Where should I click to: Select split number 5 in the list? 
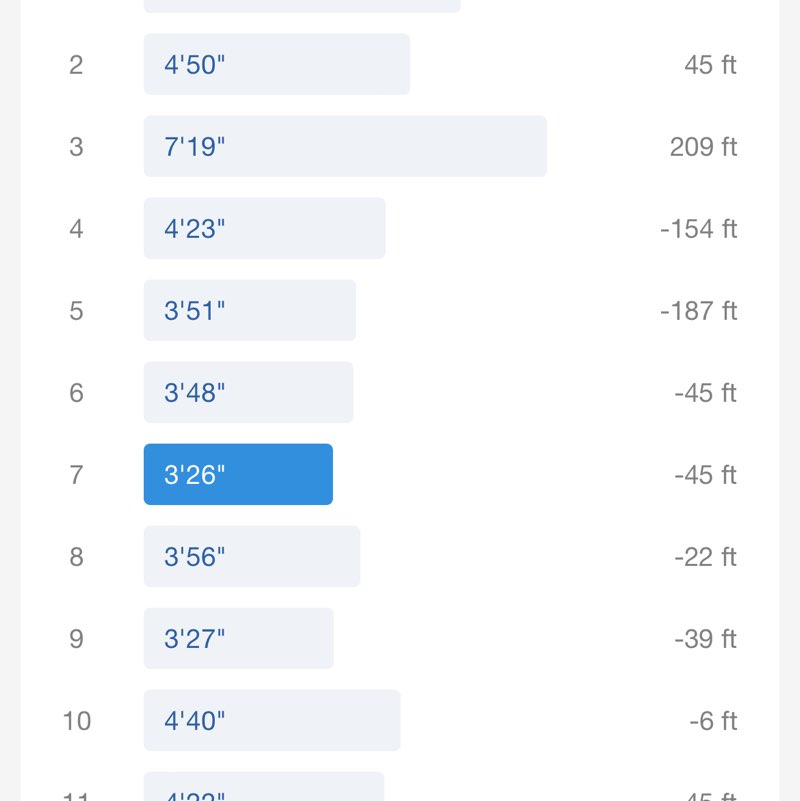pos(76,311)
